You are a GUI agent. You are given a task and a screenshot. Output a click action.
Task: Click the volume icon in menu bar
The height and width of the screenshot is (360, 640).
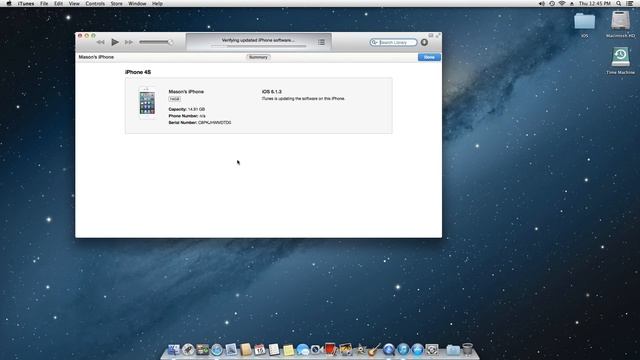pos(542,4)
